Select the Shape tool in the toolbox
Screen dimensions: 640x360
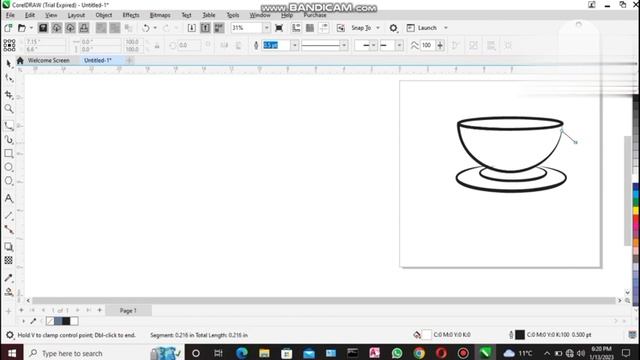(x=9, y=78)
